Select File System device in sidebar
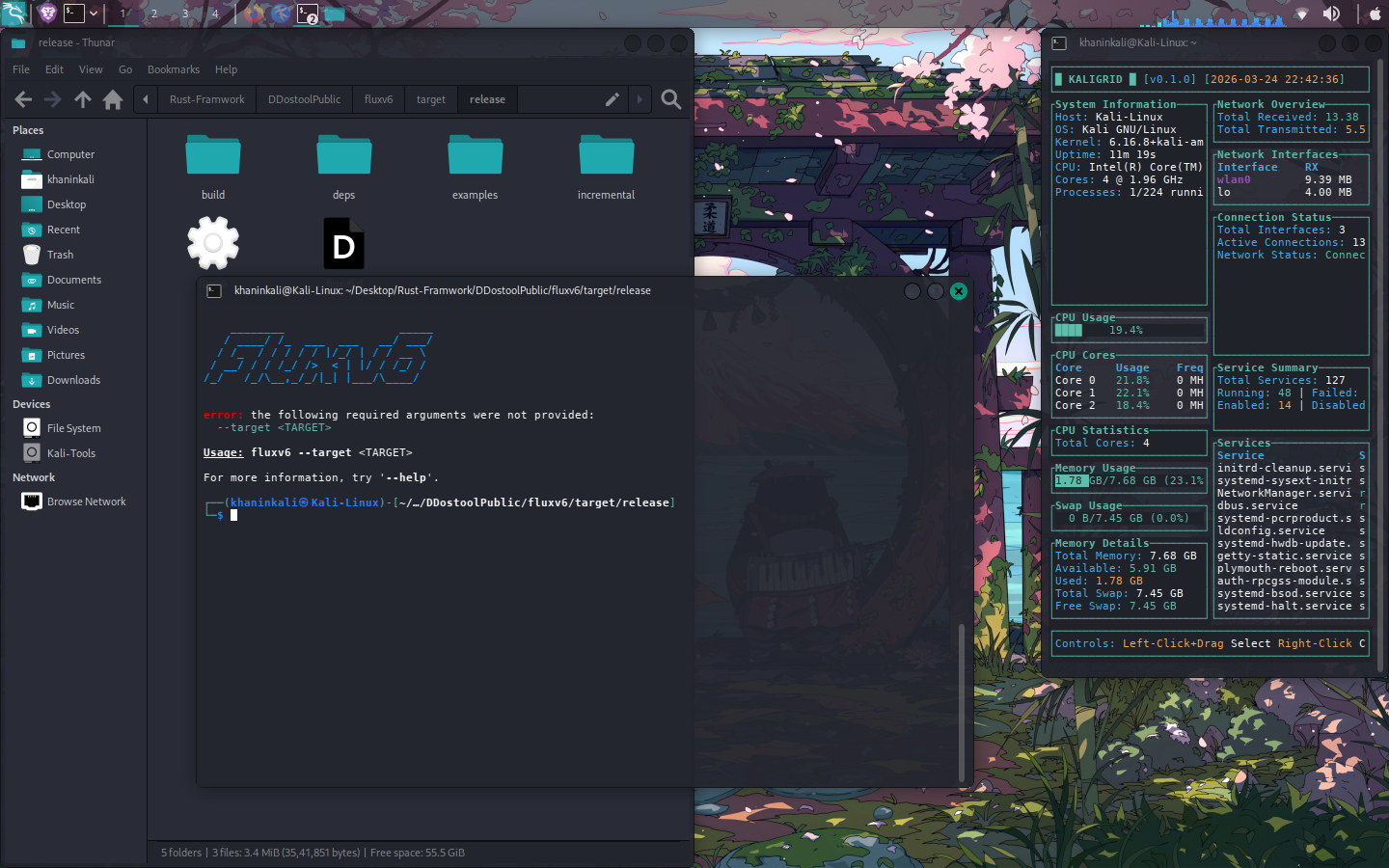Image resolution: width=1389 pixels, height=868 pixels. (x=73, y=428)
